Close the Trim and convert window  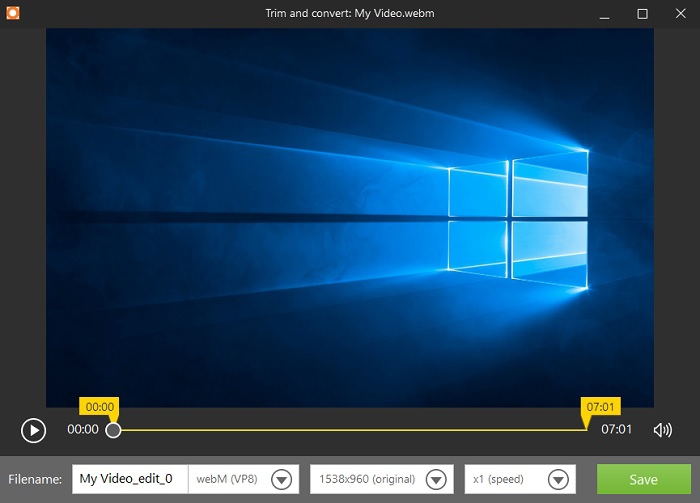pyautogui.click(x=680, y=13)
